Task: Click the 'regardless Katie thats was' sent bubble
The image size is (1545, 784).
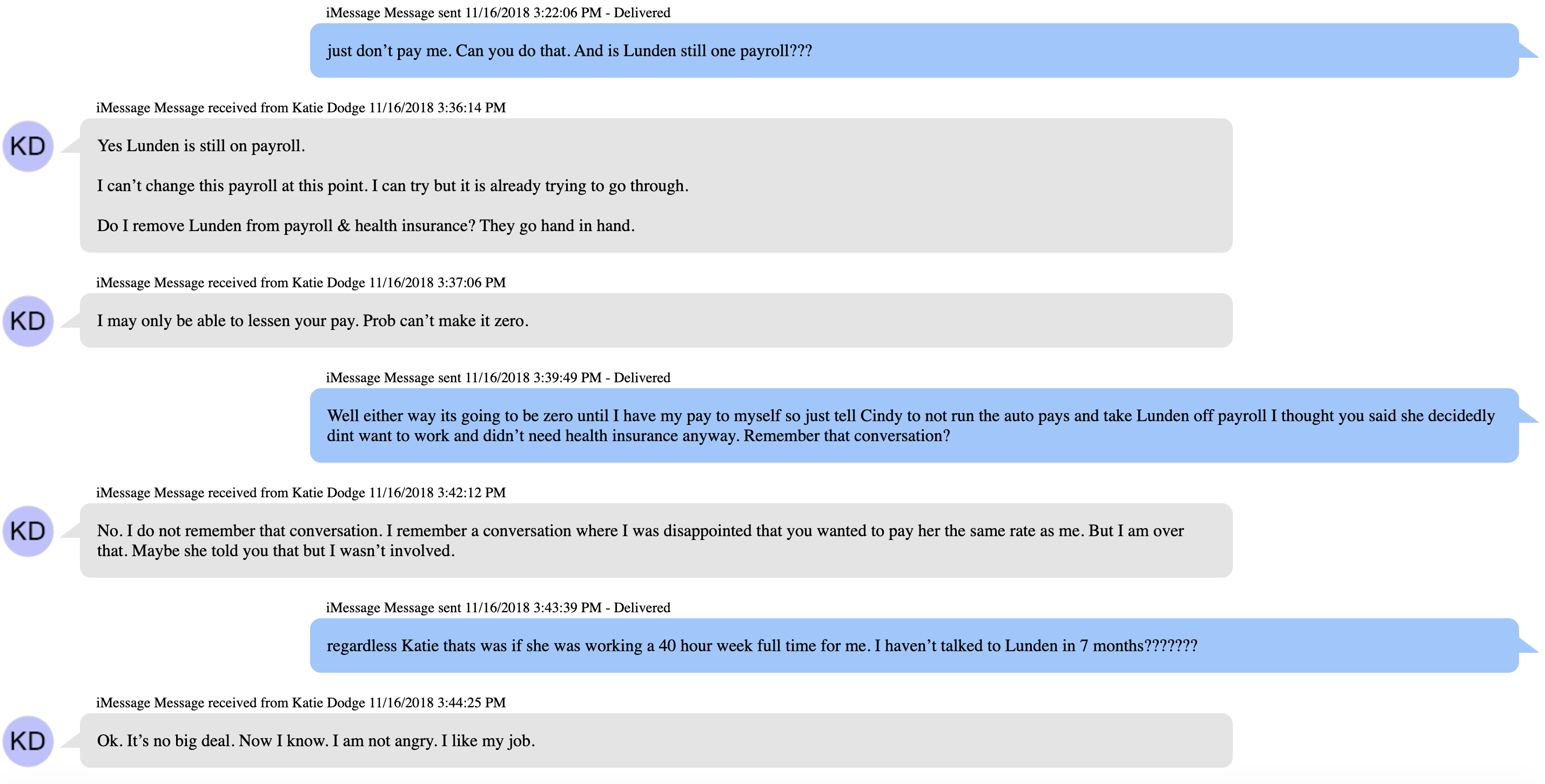Action: click(914, 646)
